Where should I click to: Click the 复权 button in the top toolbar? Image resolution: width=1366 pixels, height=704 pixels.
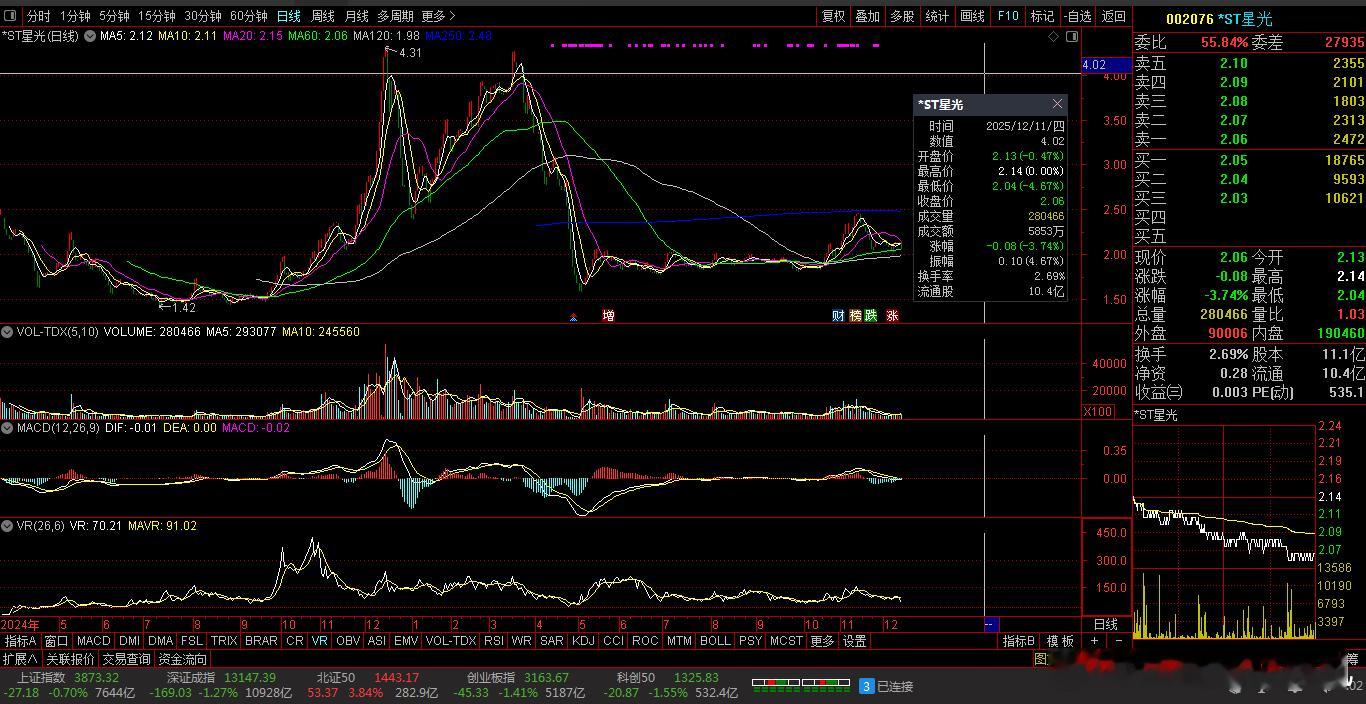point(833,16)
